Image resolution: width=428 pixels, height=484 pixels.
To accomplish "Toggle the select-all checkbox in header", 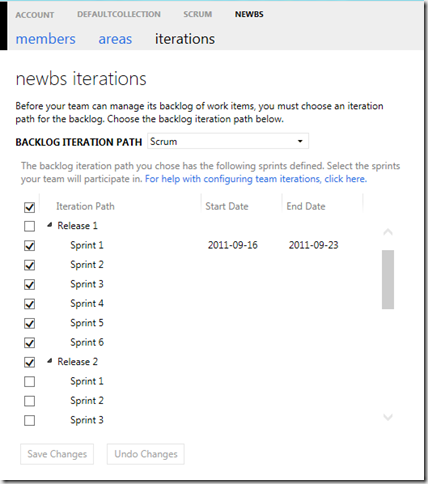I will pyautogui.click(x=29, y=207).
